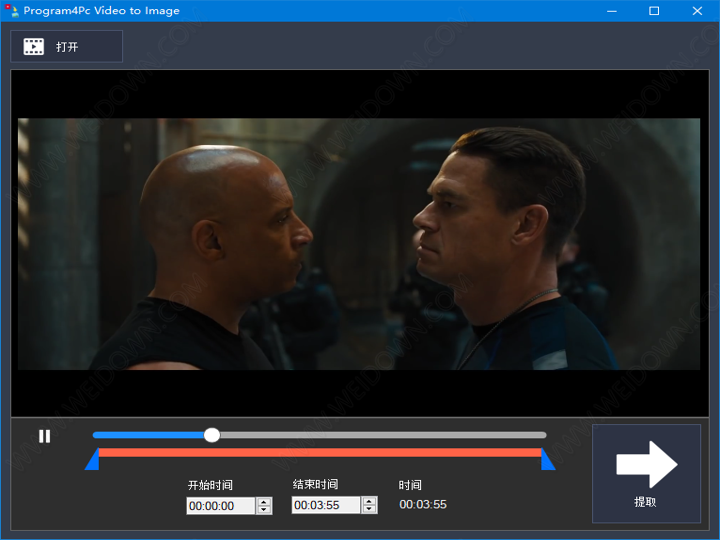This screenshot has height=540, width=720.
Task: Maximize the Program4Pc Video to Image window
Action: coord(654,11)
